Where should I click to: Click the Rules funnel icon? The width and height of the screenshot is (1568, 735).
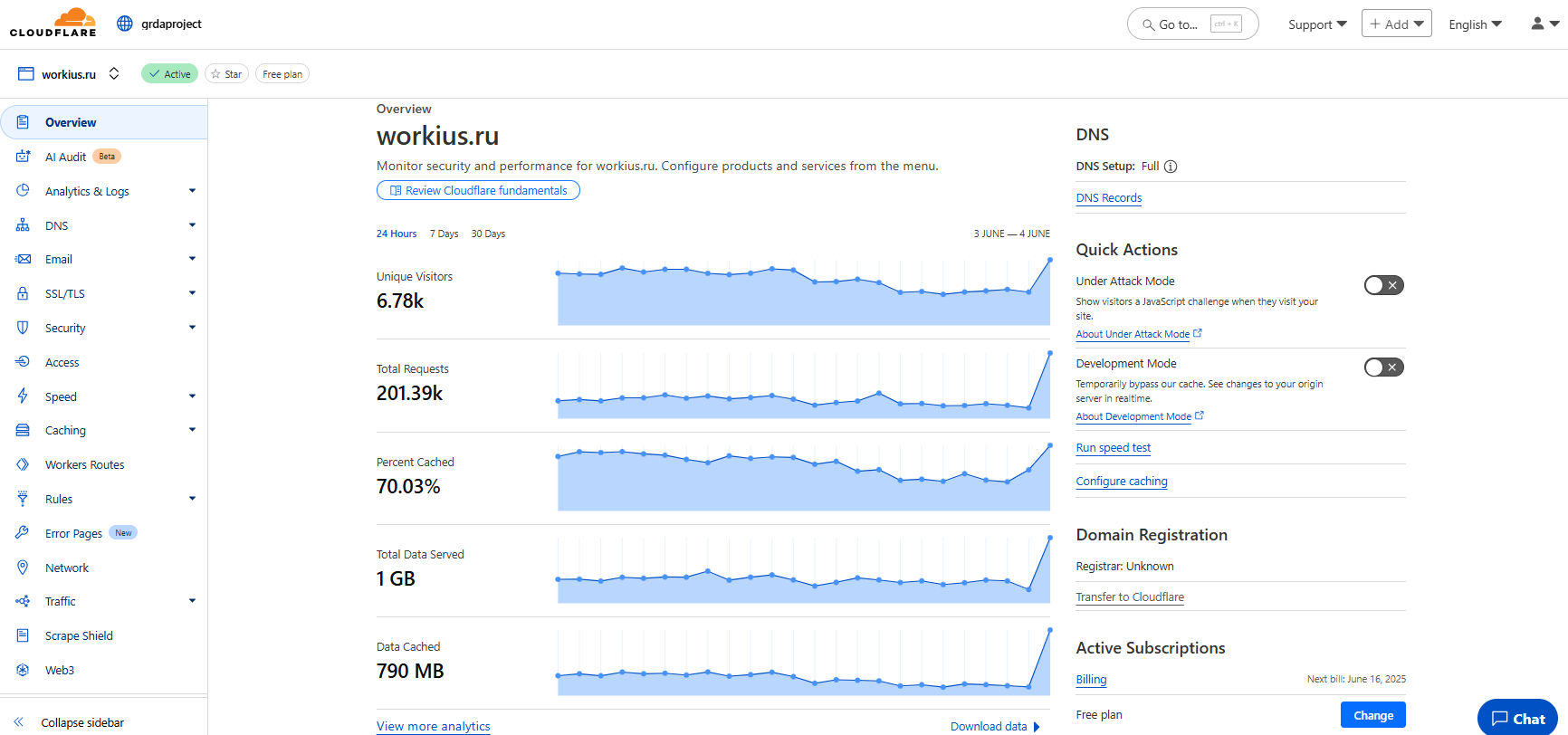tap(23, 499)
